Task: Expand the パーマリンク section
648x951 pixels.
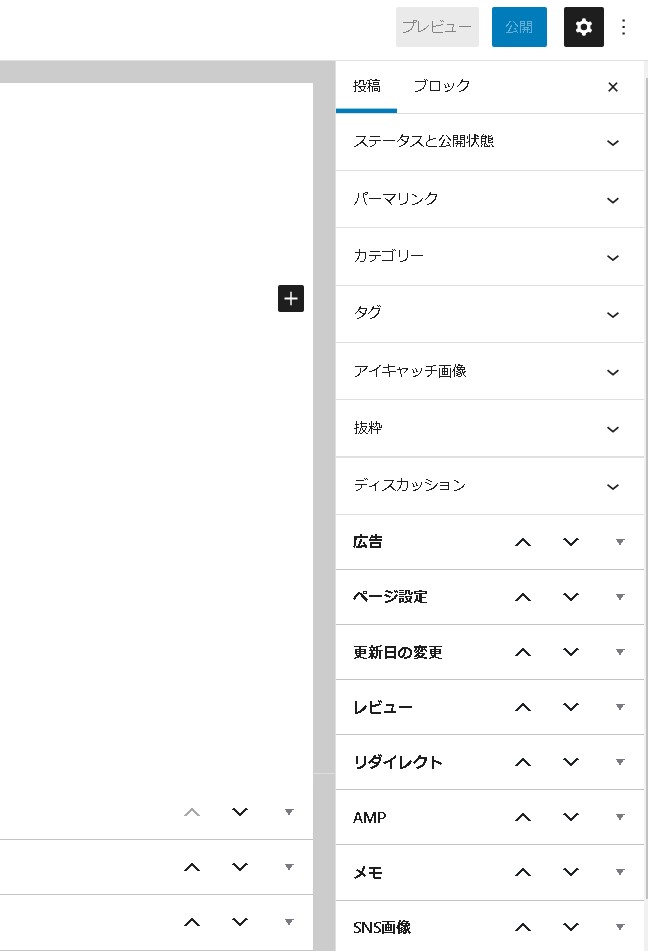Action: 613,199
